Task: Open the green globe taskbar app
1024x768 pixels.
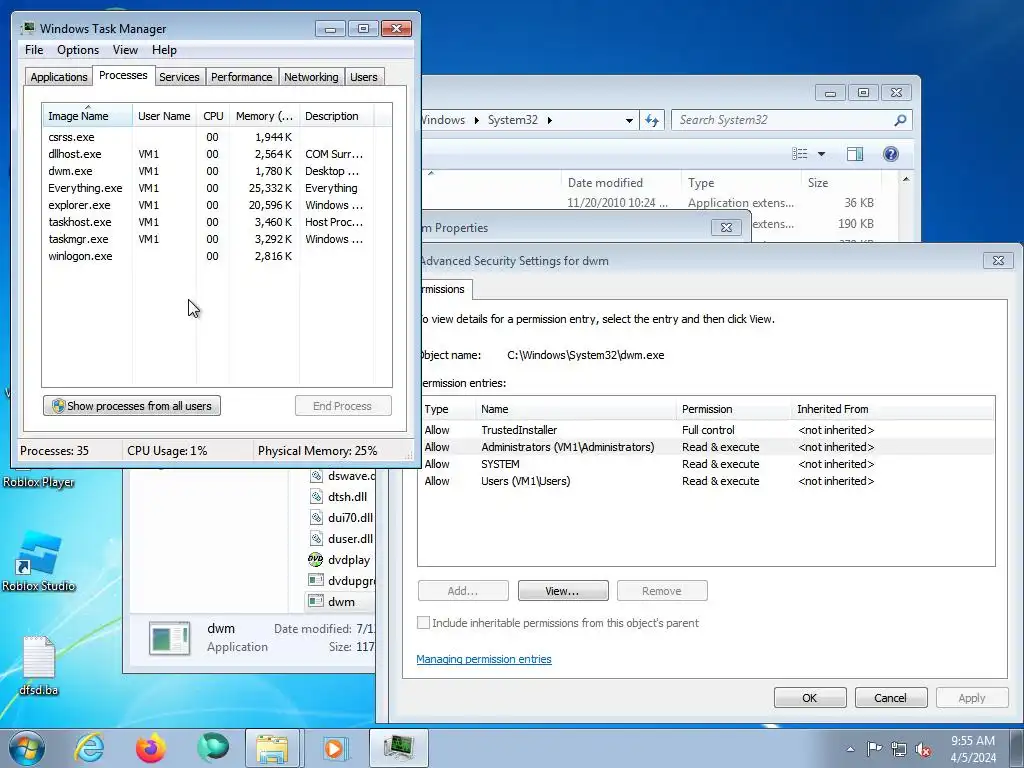Action: click(213, 748)
